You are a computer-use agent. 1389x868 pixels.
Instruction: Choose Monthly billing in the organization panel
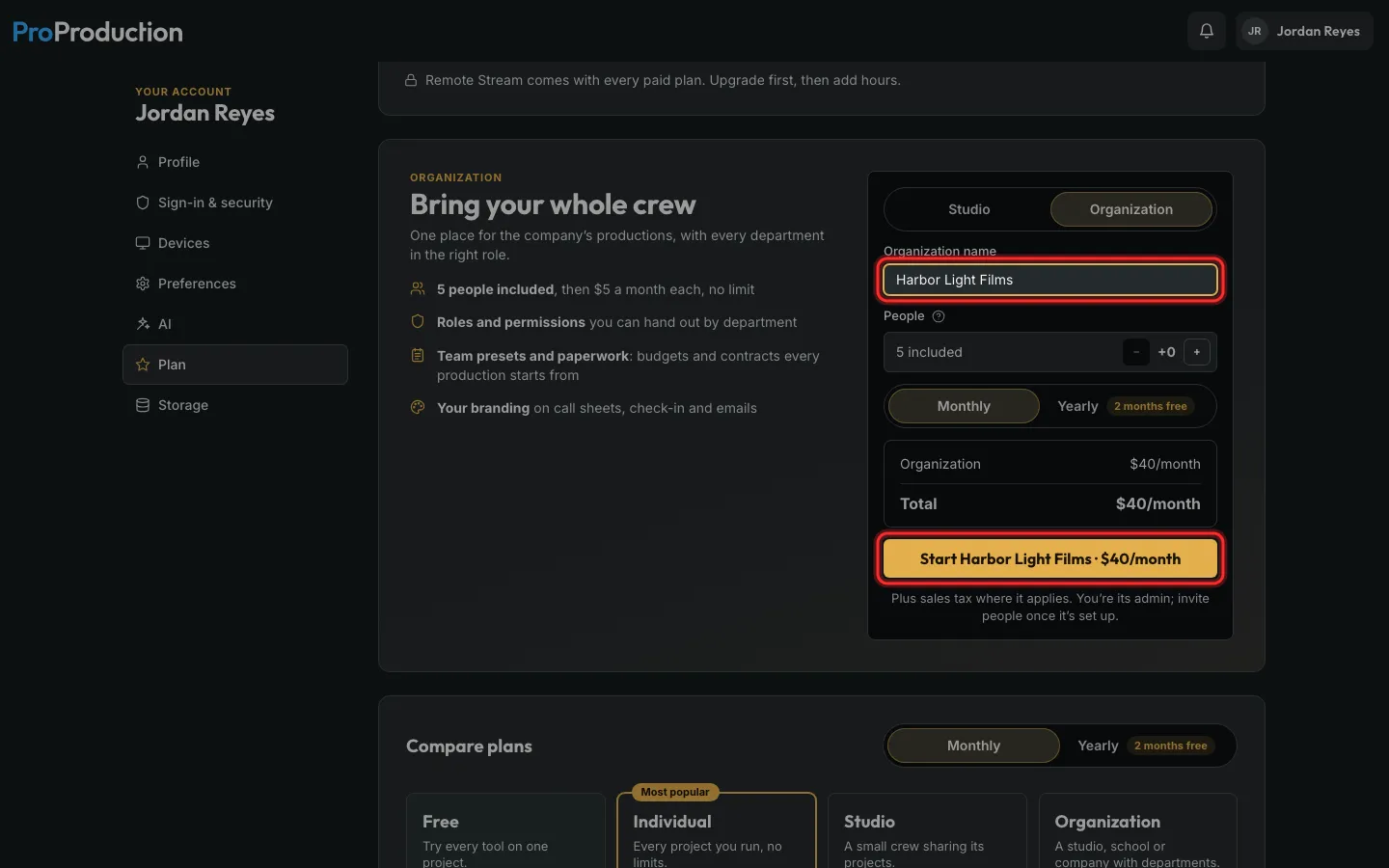click(x=964, y=406)
